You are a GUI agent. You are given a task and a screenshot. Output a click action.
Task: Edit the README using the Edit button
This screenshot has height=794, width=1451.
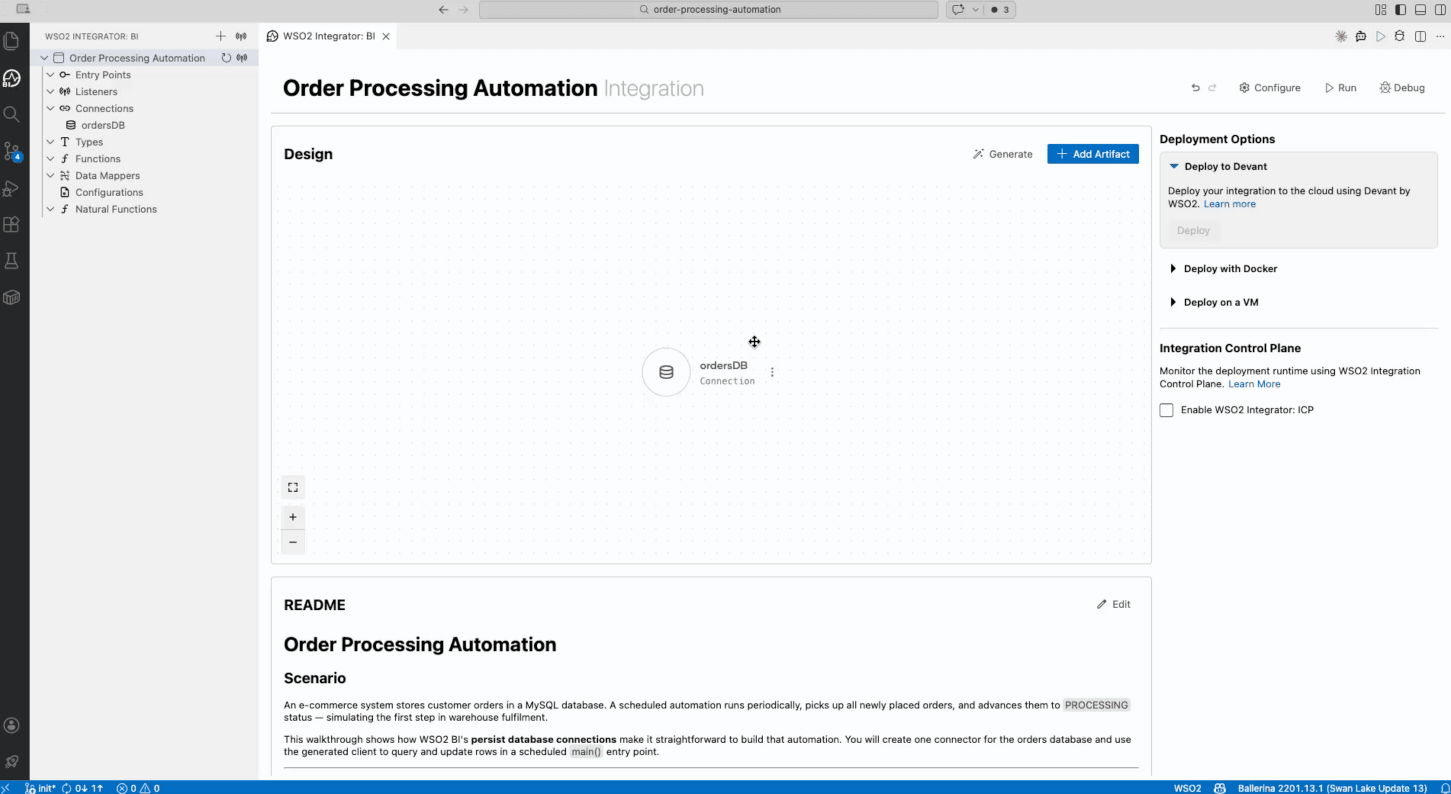1114,604
